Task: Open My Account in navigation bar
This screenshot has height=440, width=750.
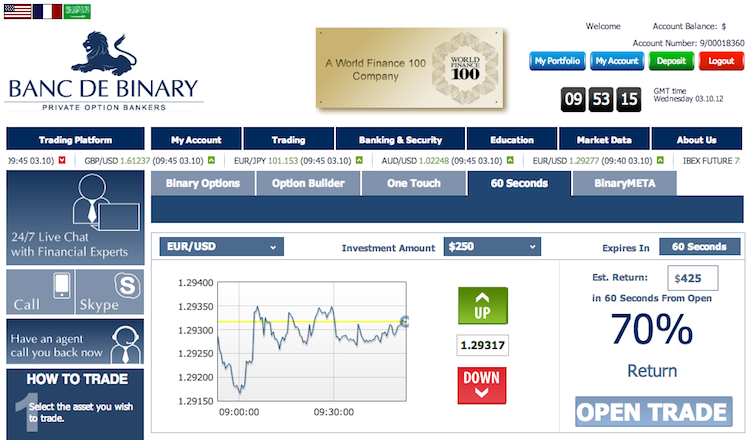Action: tap(196, 140)
